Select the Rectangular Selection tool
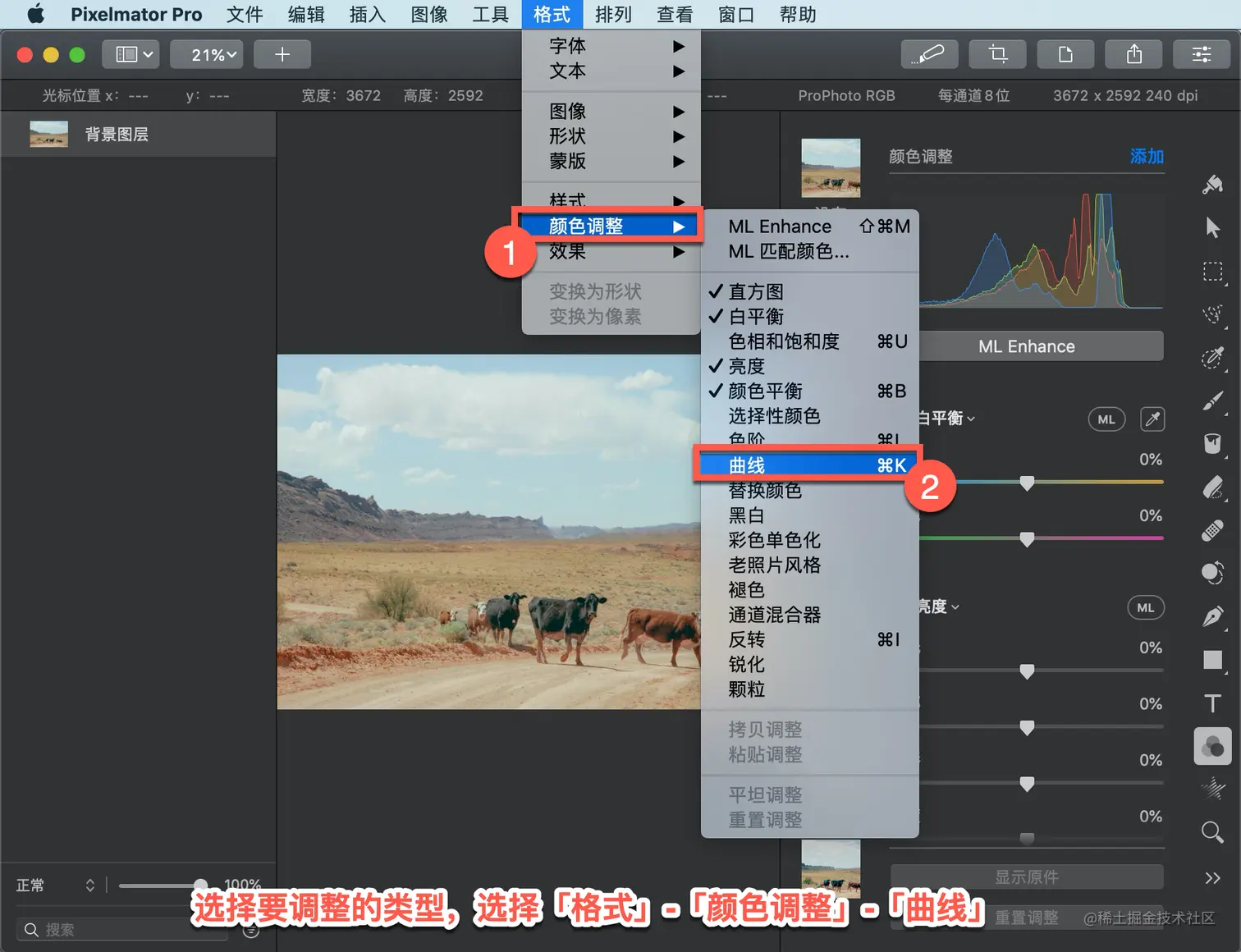The image size is (1241, 952). [1212, 272]
